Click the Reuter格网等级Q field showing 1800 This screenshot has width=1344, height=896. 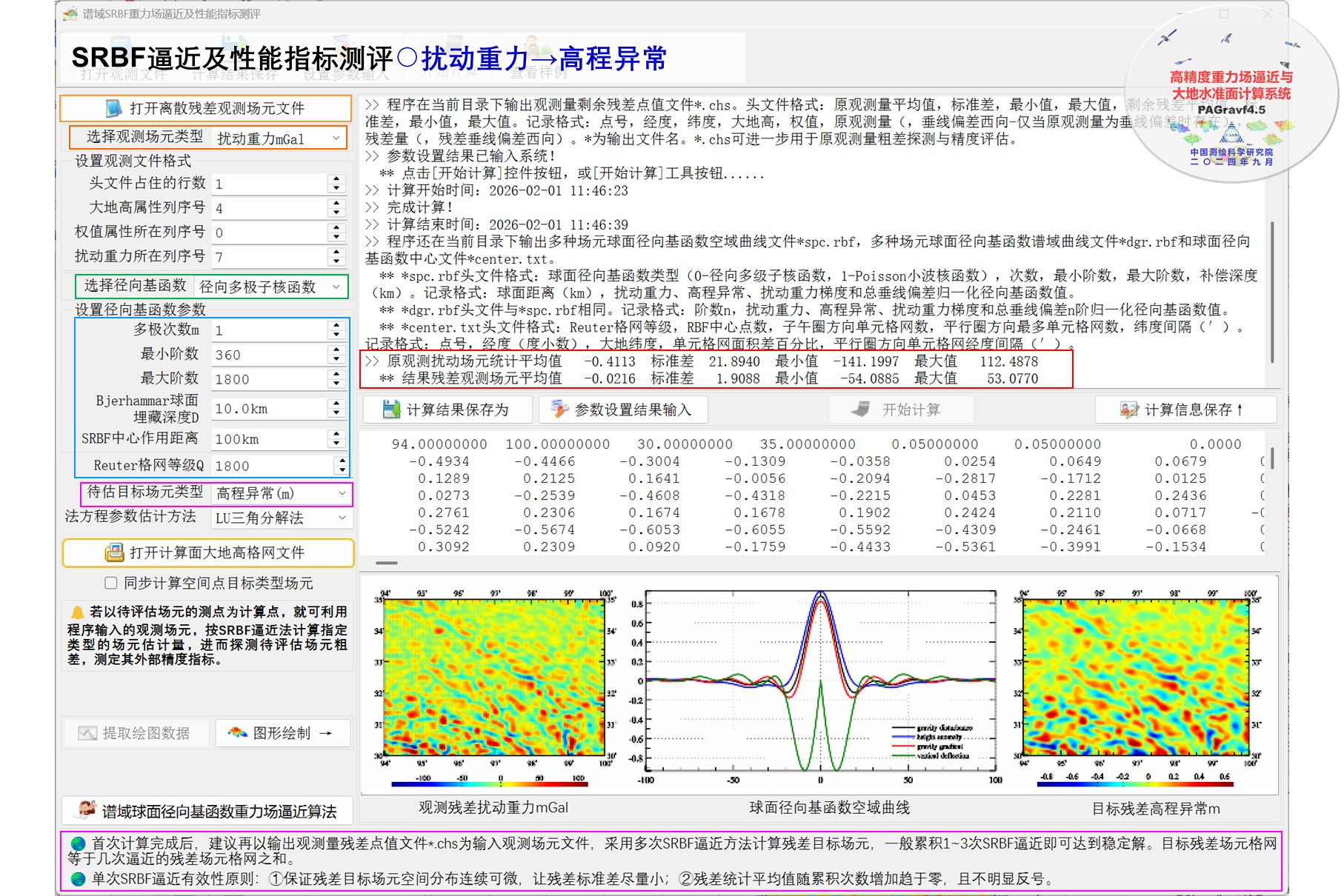pos(273,466)
